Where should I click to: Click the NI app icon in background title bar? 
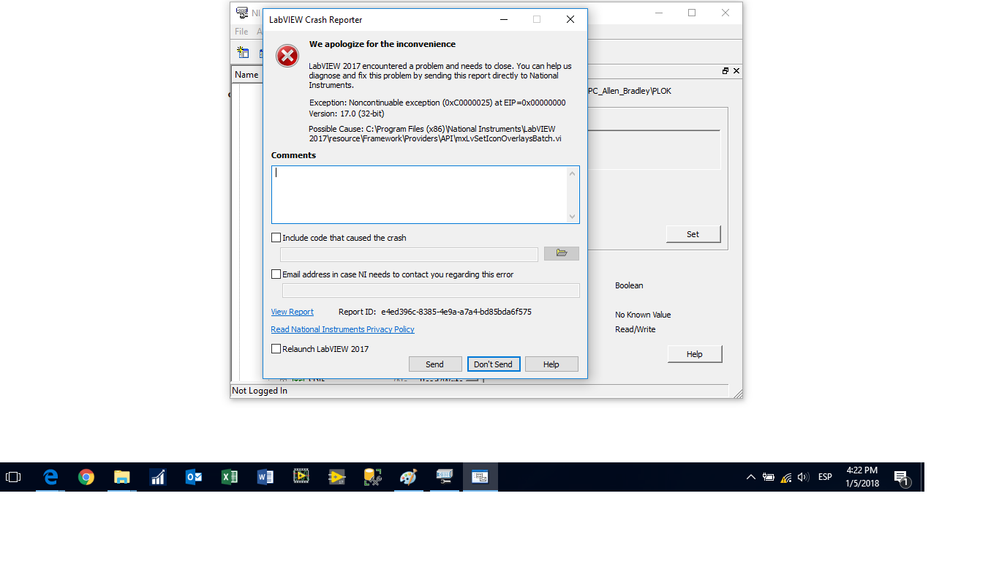(x=241, y=13)
